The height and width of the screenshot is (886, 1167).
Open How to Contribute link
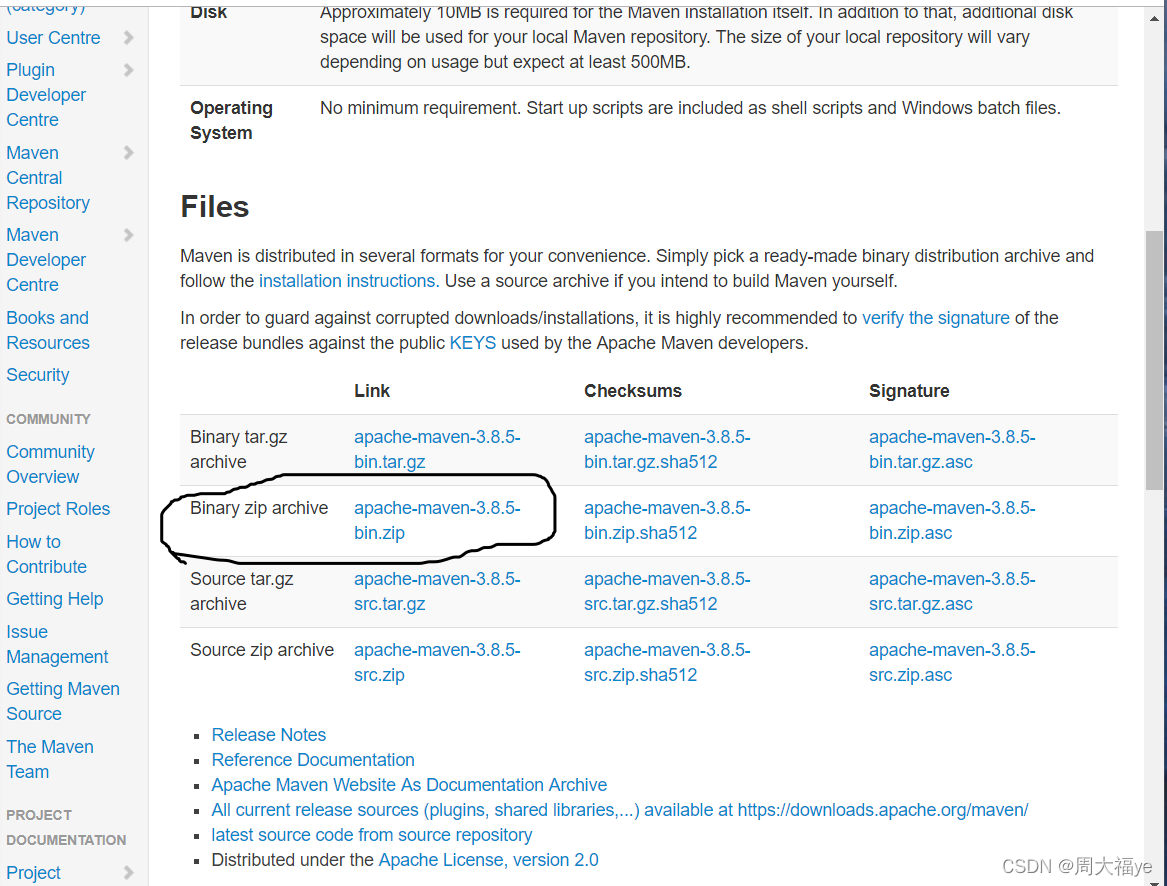click(47, 555)
